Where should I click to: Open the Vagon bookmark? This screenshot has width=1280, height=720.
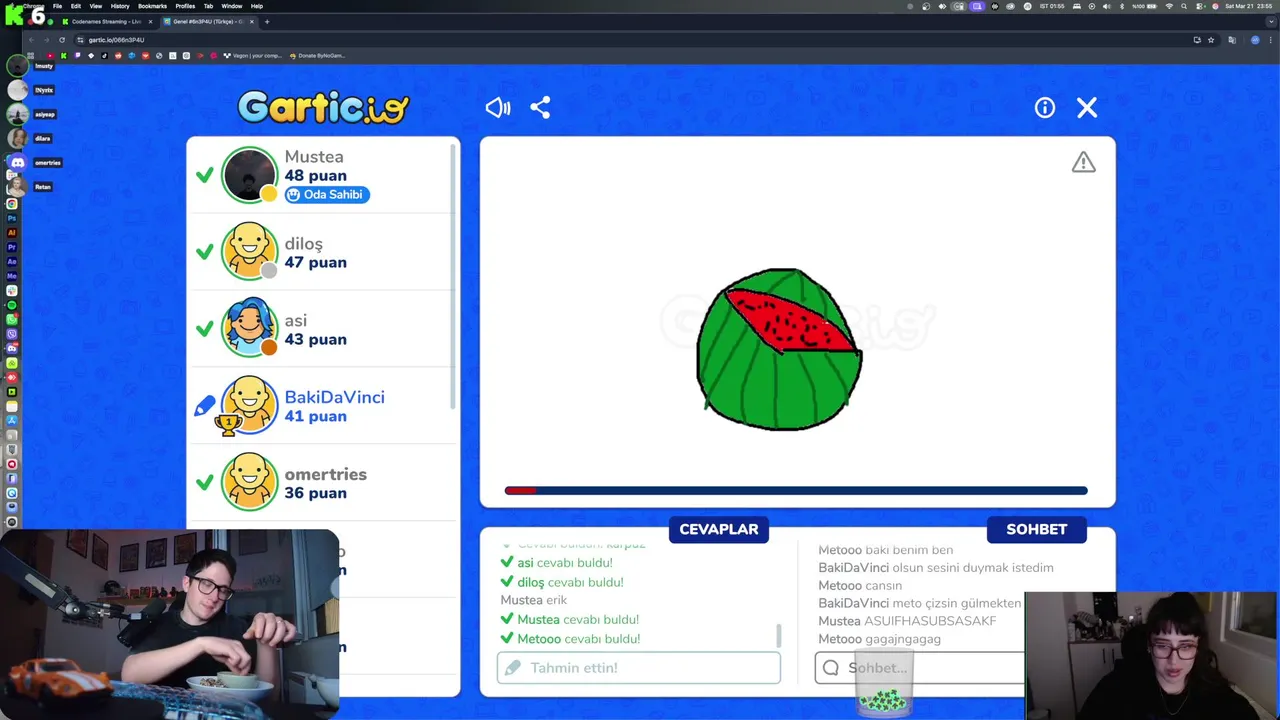tap(253, 56)
